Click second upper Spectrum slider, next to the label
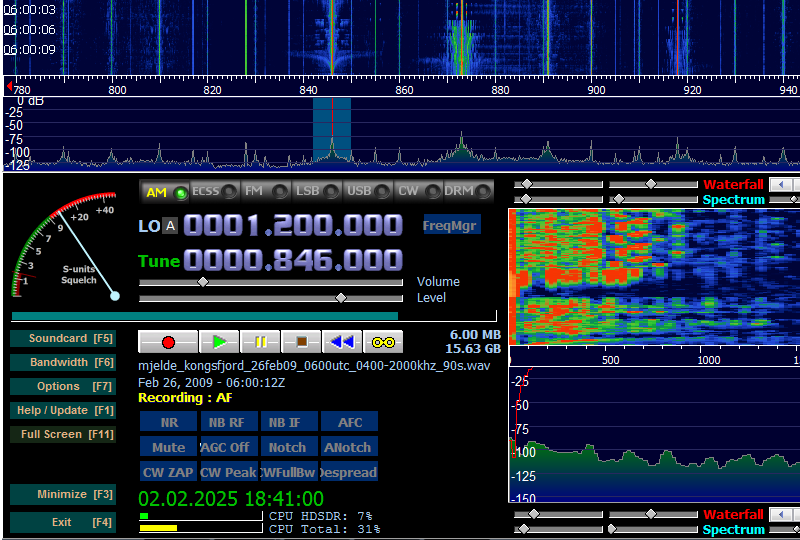 (619, 199)
